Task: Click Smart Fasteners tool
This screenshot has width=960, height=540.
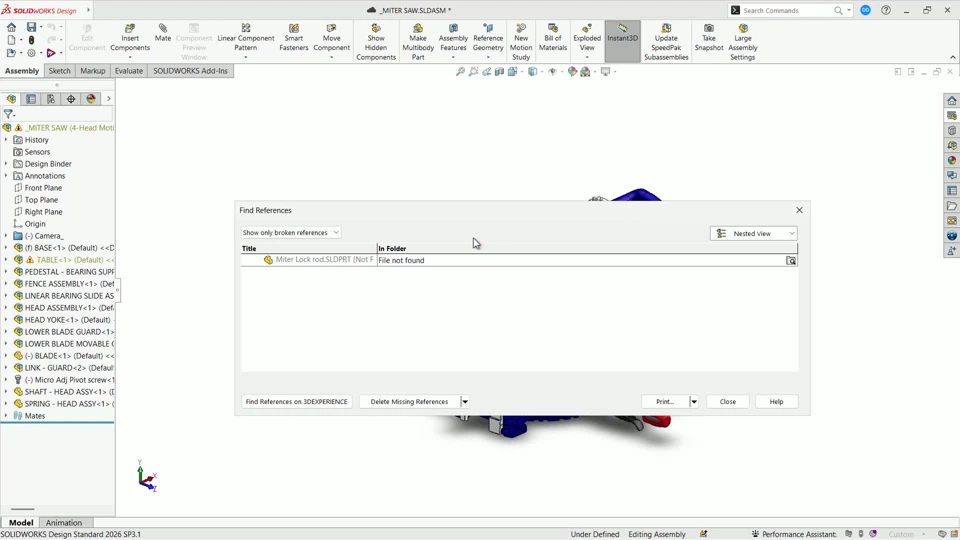Action: pyautogui.click(x=294, y=38)
